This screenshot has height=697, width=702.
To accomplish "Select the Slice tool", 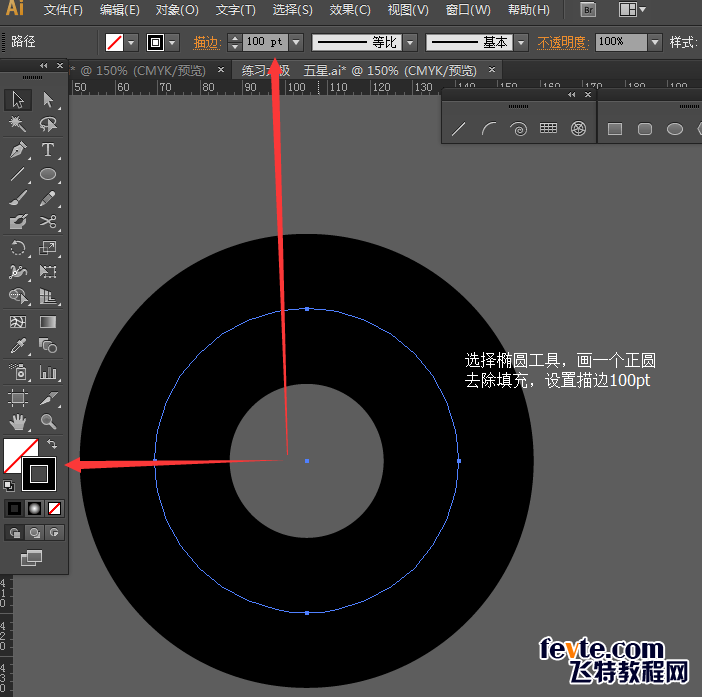I will pos(48,398).
